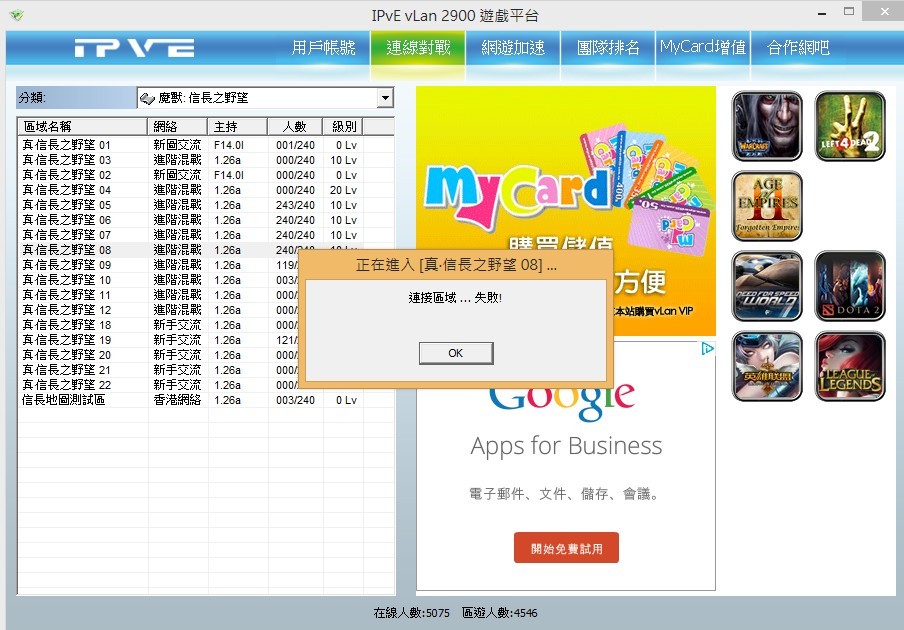Image resolution: width=904 pixels, height=630 pixels.
Task: Click the 開始免費試用 button in ad
Action: [x=566, y=548]
